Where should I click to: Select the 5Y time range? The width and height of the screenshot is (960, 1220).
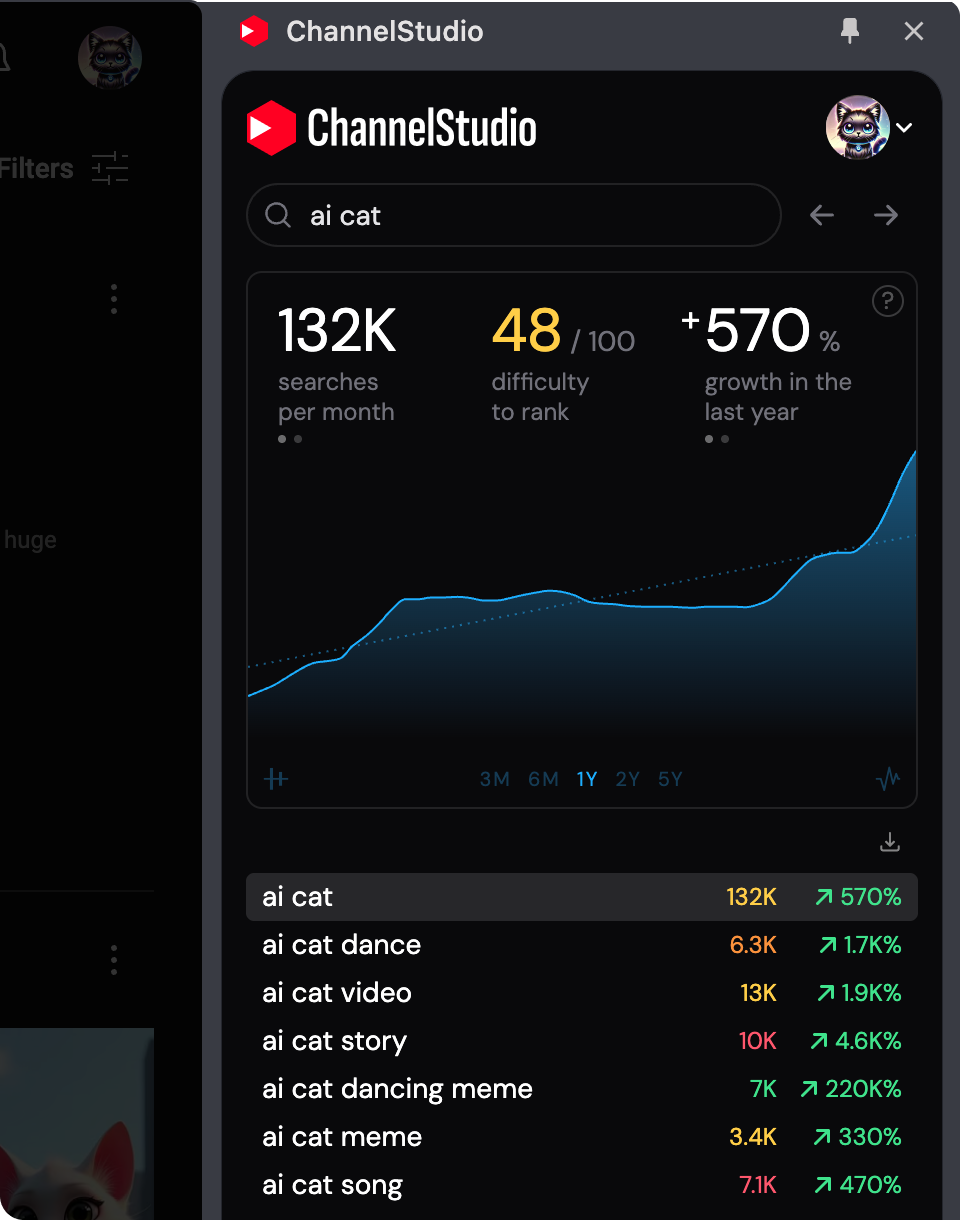(670, 779)
